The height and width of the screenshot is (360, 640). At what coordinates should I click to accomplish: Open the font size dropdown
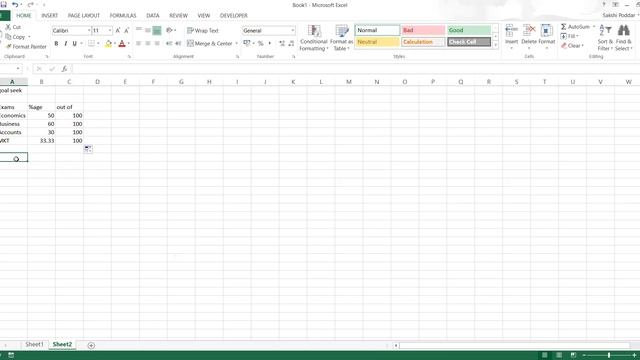110,31
